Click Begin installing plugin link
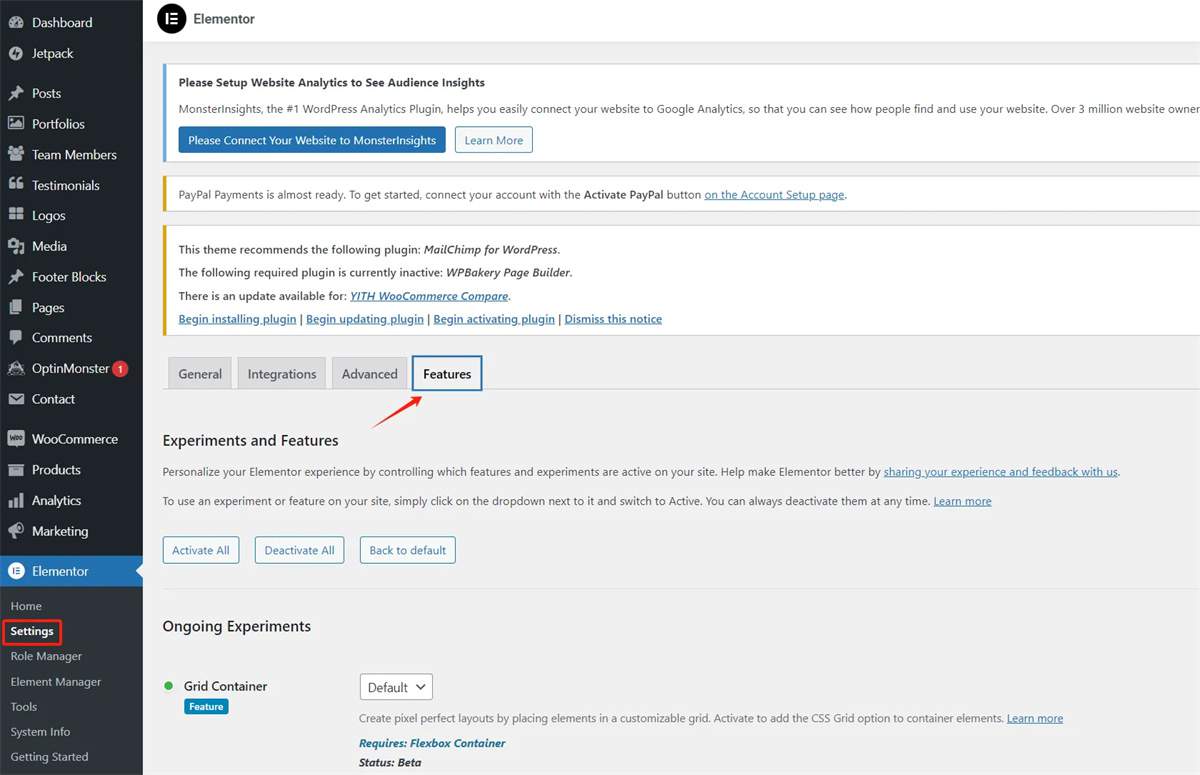The image size is (1200, 775). [237, 319]
